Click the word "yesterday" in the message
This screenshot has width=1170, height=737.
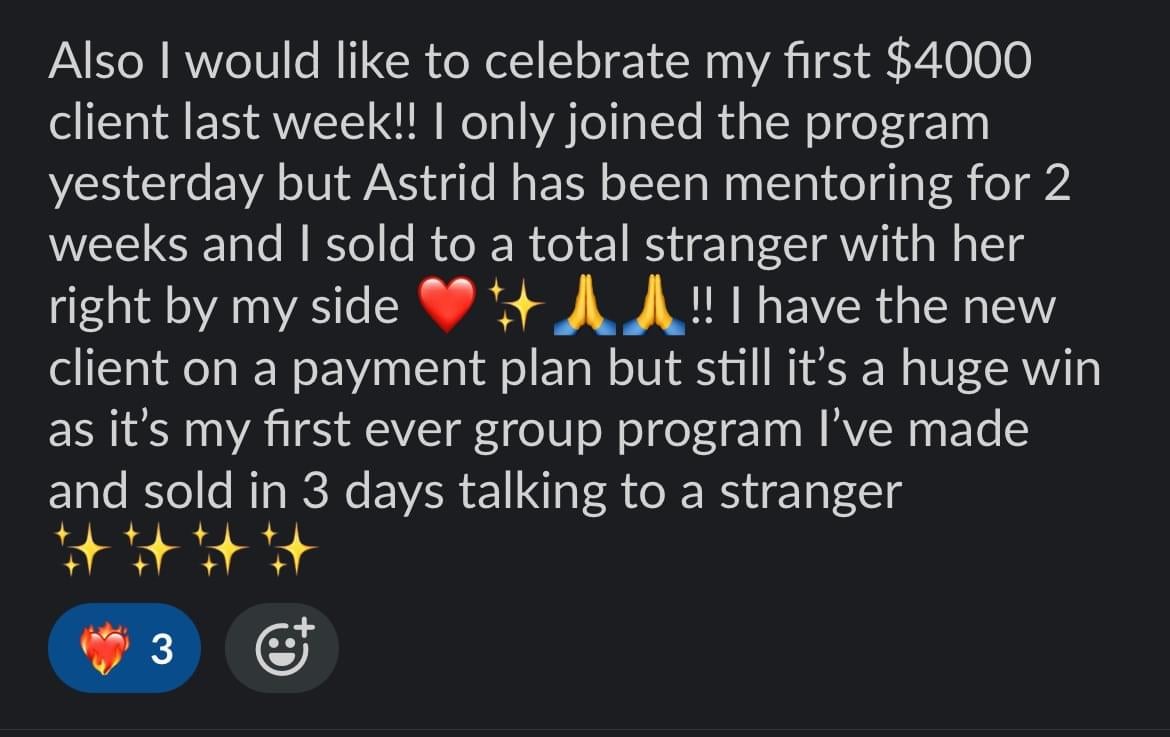coord(156,185)
